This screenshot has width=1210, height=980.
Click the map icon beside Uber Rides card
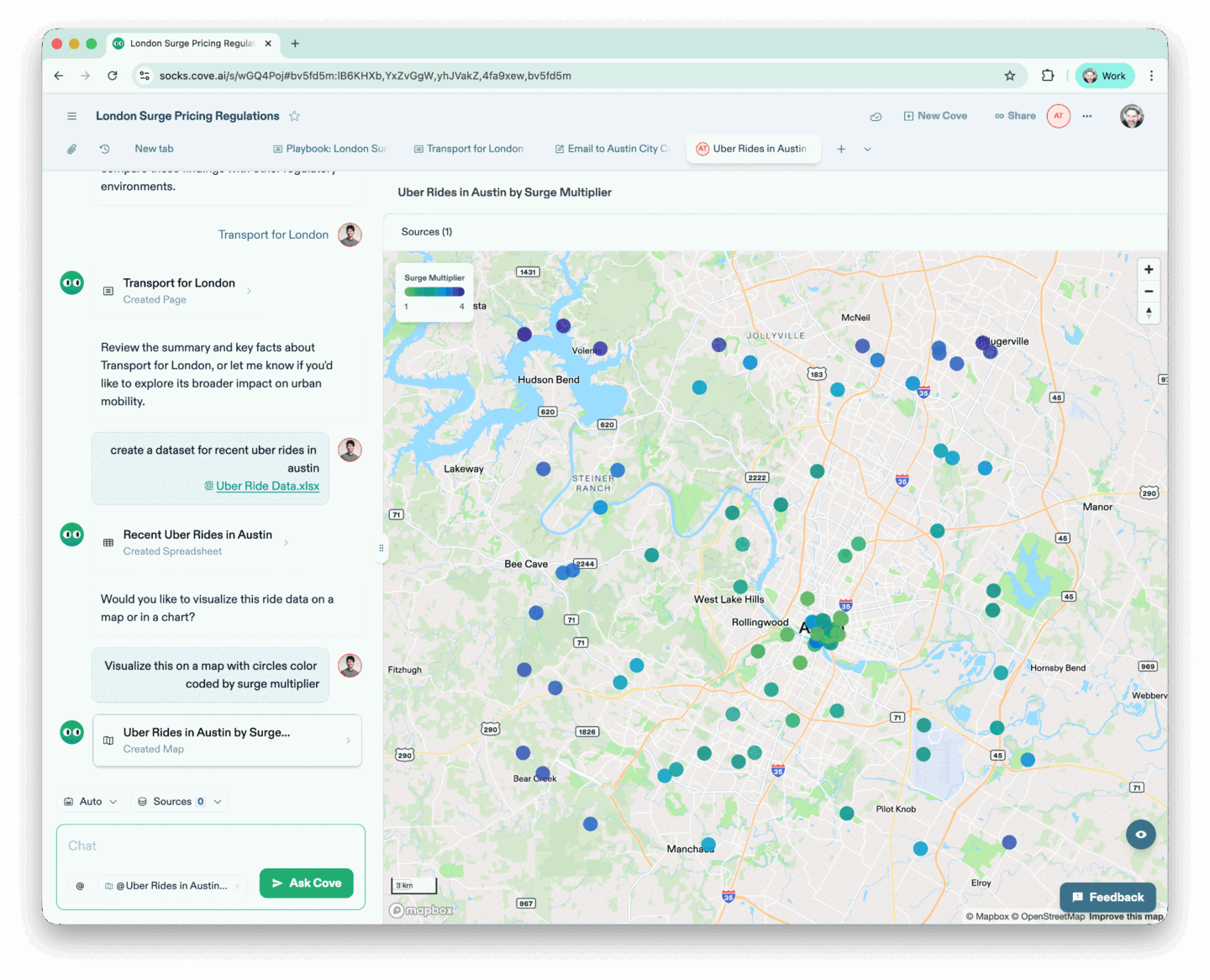coord(108,740)
